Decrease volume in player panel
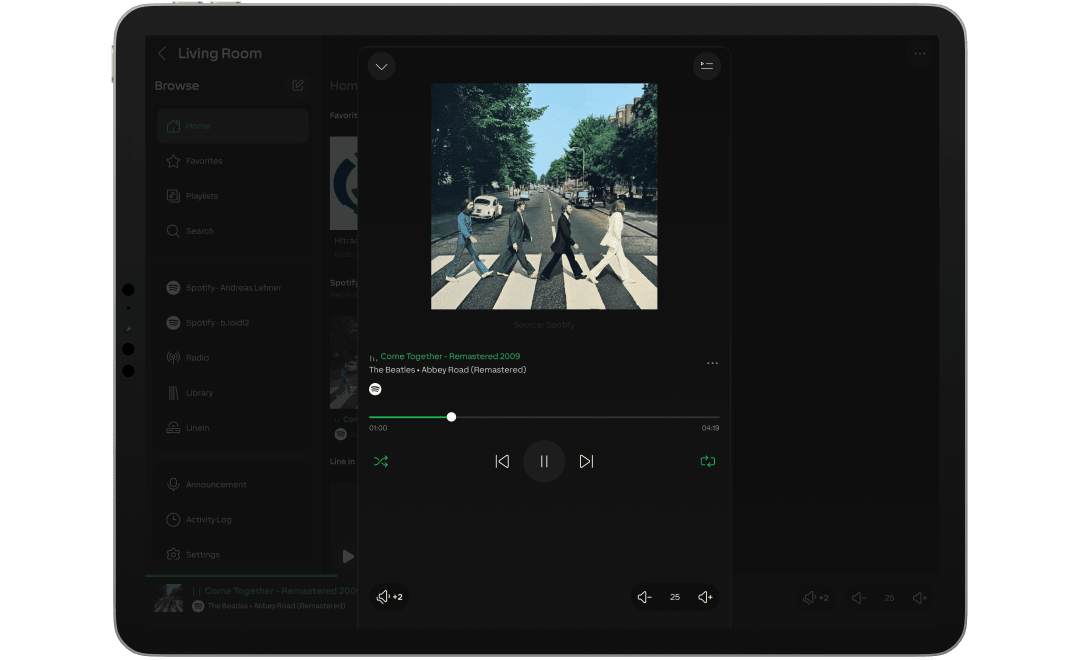 coord(645,597)
